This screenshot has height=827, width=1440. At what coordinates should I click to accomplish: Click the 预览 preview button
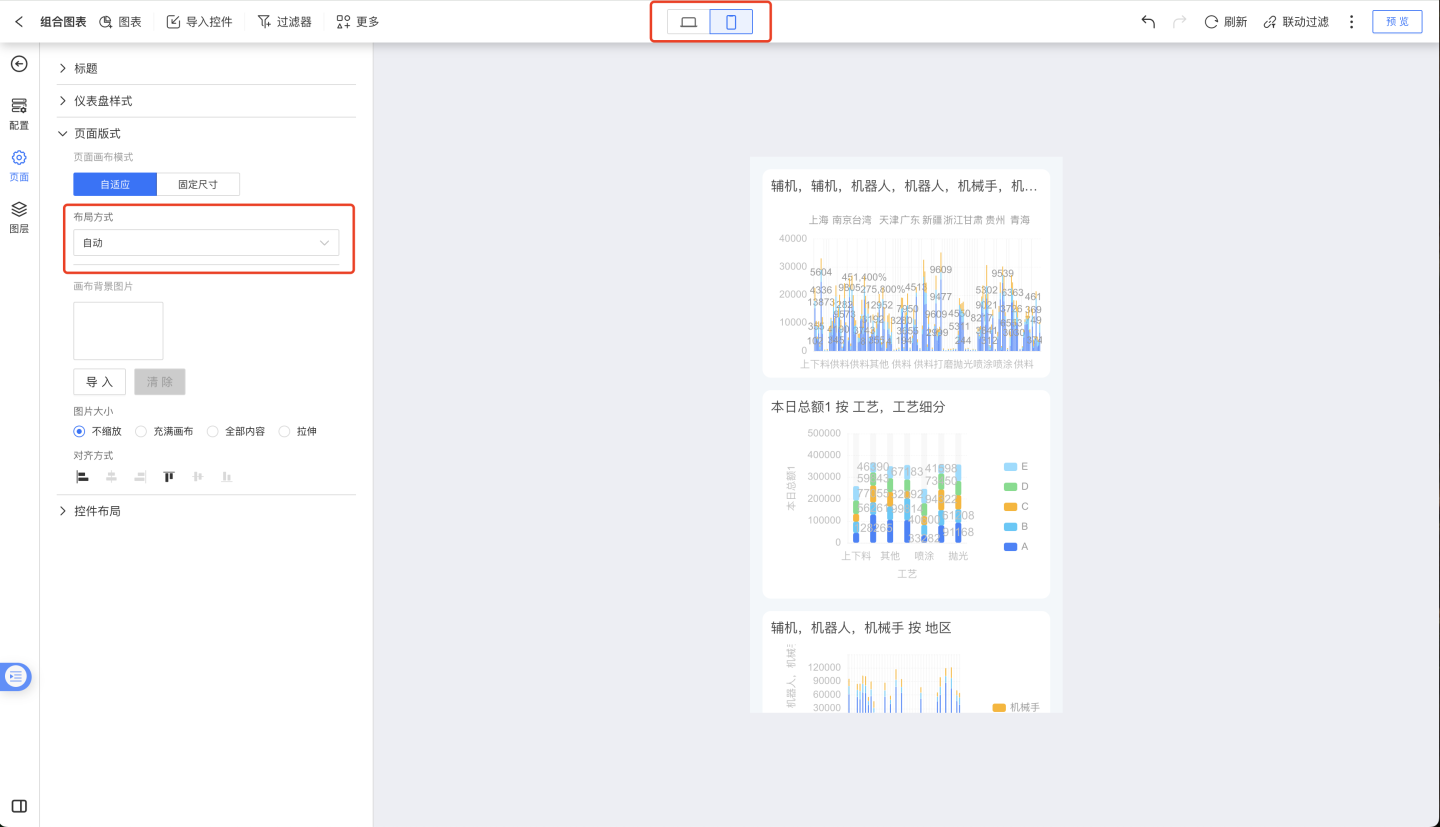coord(1397,22)
